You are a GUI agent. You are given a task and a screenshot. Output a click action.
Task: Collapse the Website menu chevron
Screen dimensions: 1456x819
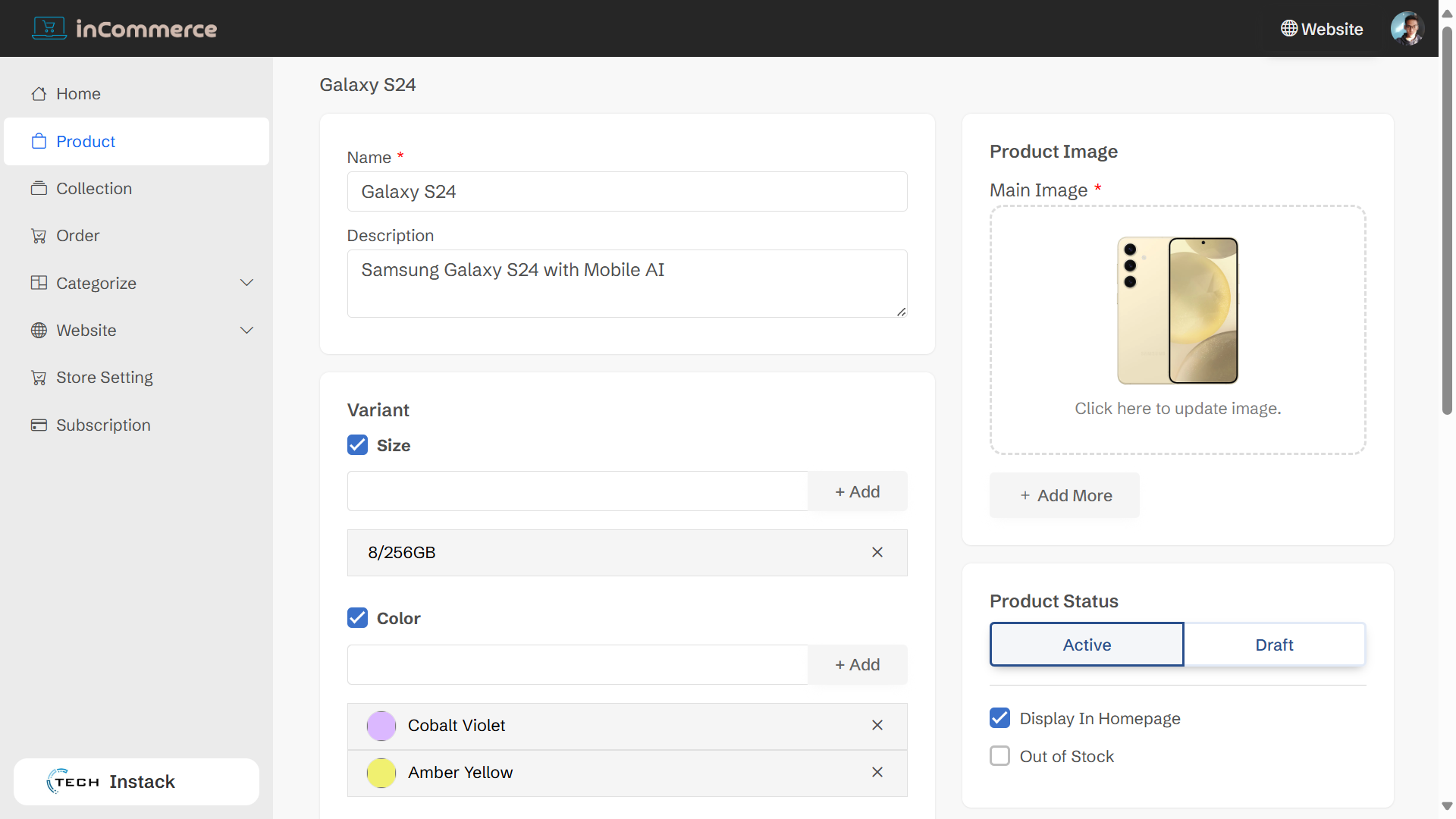click(x=246, y=330)
